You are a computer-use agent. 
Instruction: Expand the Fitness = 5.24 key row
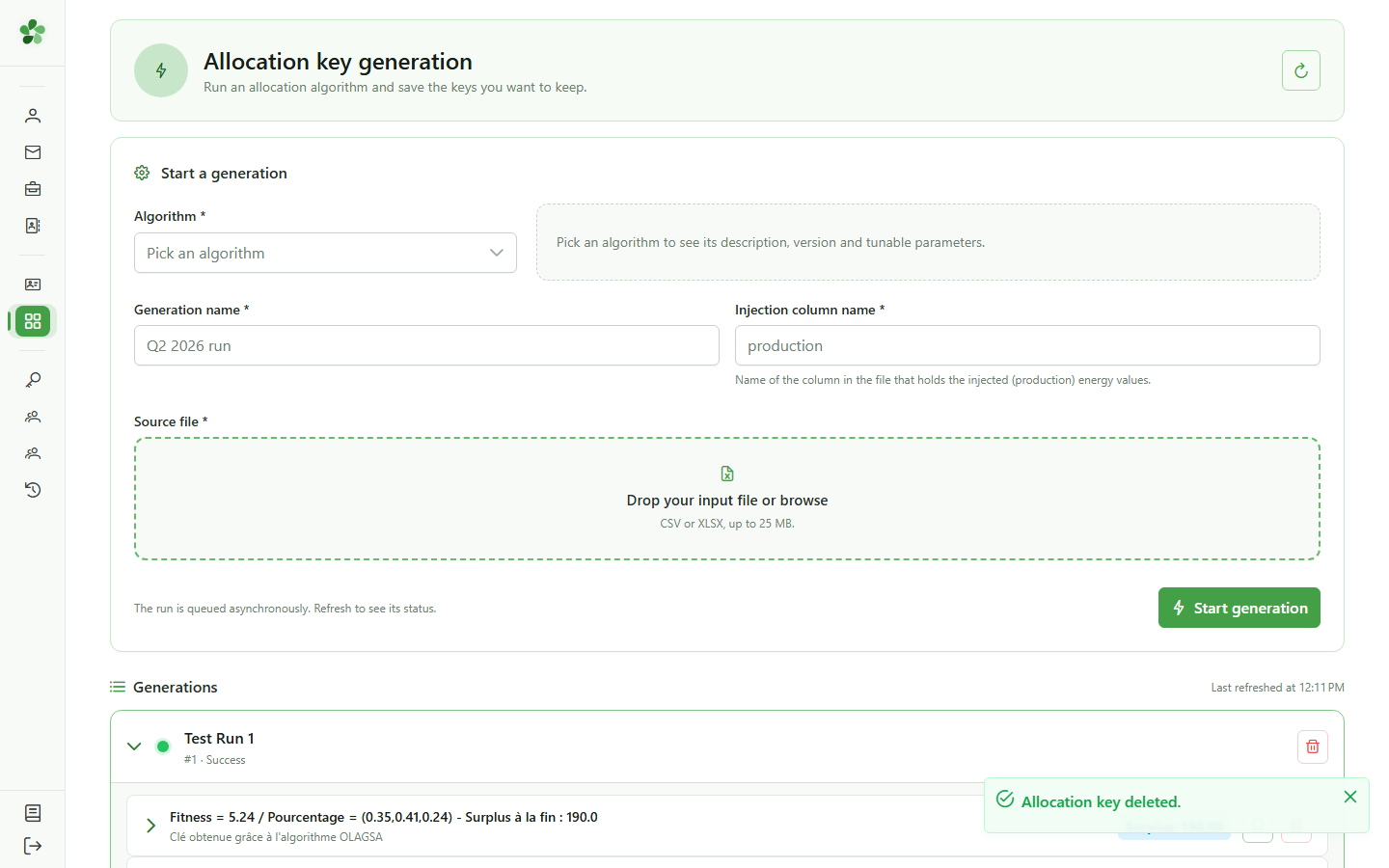tap(150, 826)
